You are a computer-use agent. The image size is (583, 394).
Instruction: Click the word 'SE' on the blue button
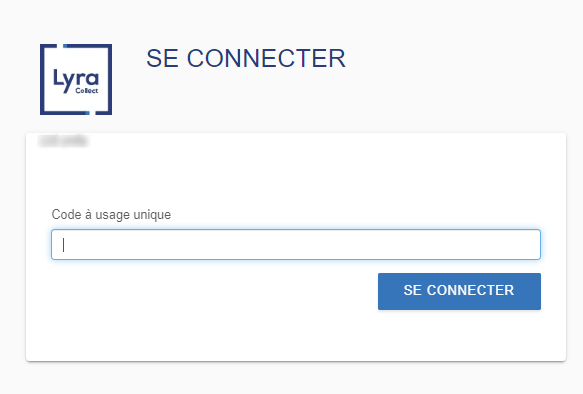tap(412, 290)
